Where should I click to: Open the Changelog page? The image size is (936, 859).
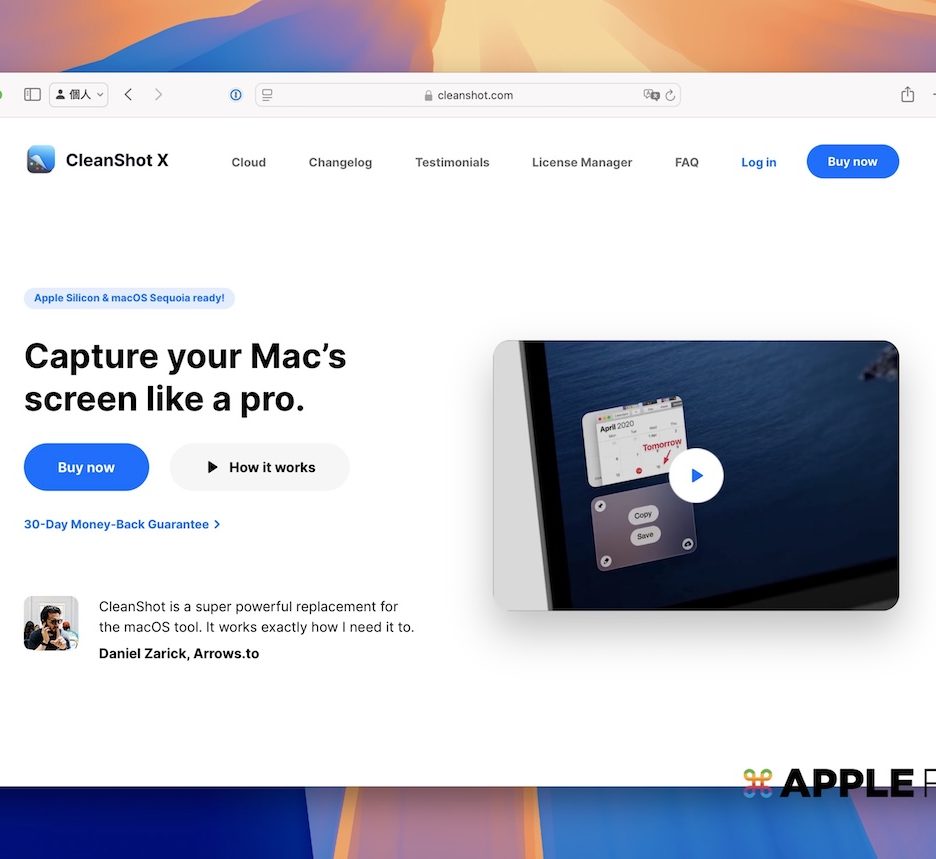coord(340,162)
